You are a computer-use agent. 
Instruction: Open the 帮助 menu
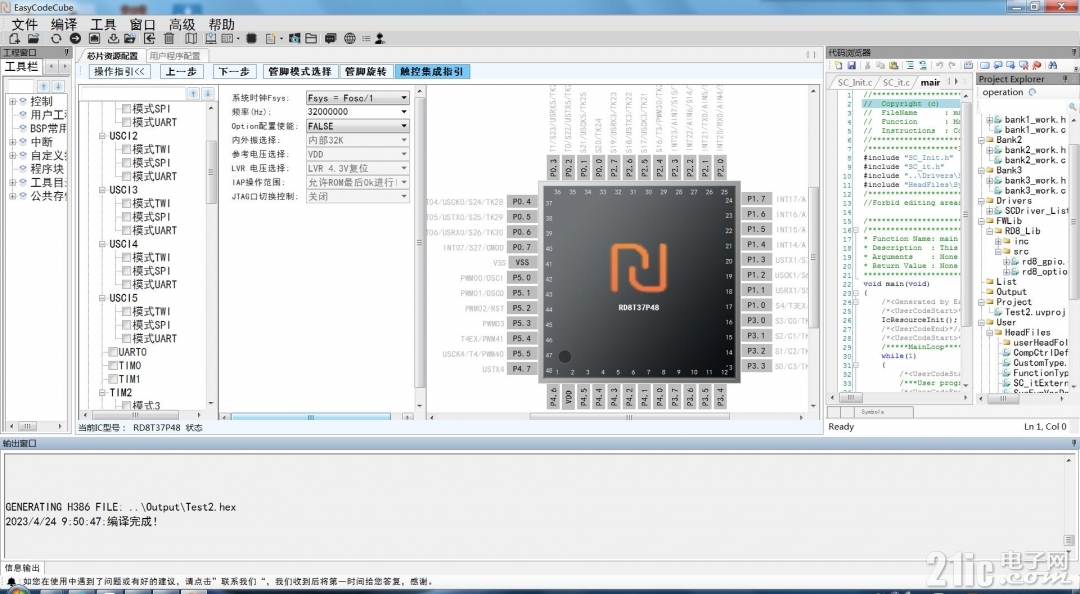(x=222, y=24)
